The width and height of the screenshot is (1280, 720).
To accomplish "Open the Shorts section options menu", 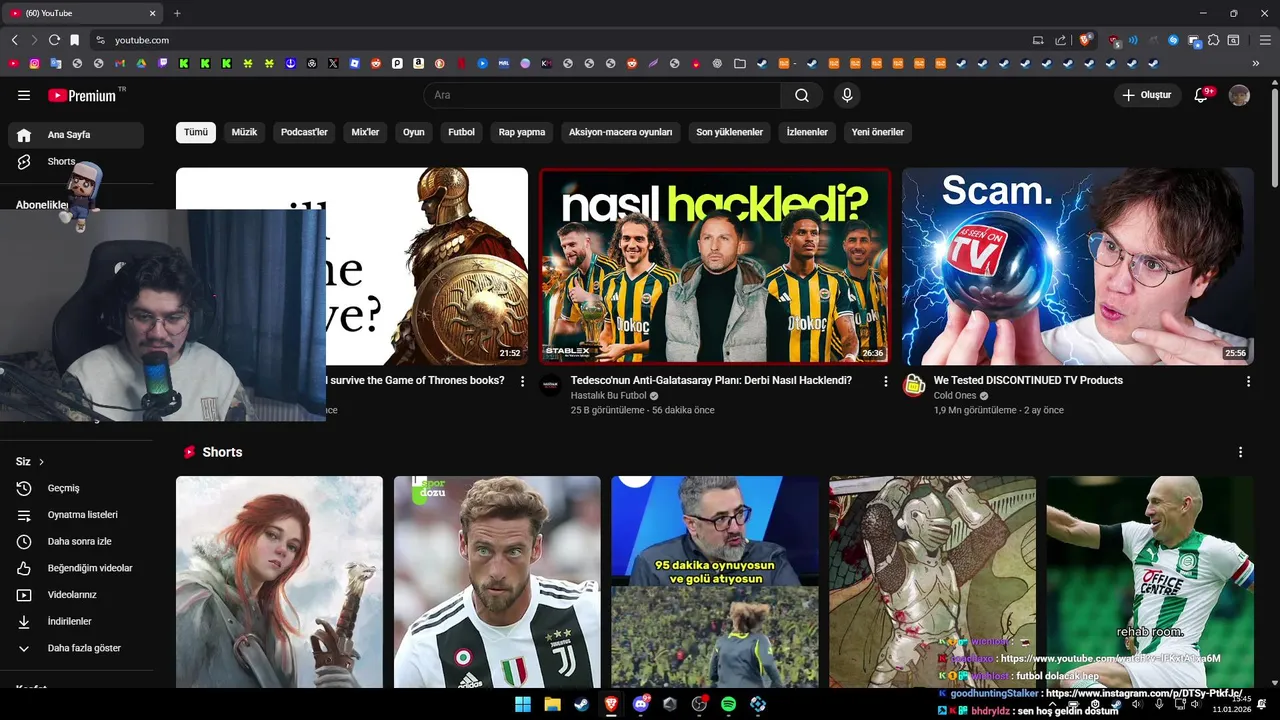I will 1240,452.
